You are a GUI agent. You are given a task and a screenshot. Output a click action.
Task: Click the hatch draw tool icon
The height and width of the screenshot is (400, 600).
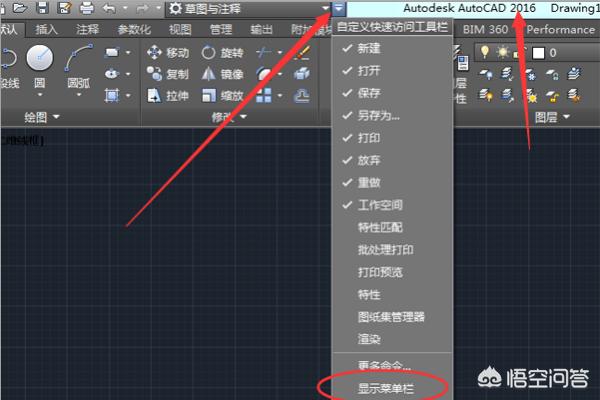(x=112, y=95)
